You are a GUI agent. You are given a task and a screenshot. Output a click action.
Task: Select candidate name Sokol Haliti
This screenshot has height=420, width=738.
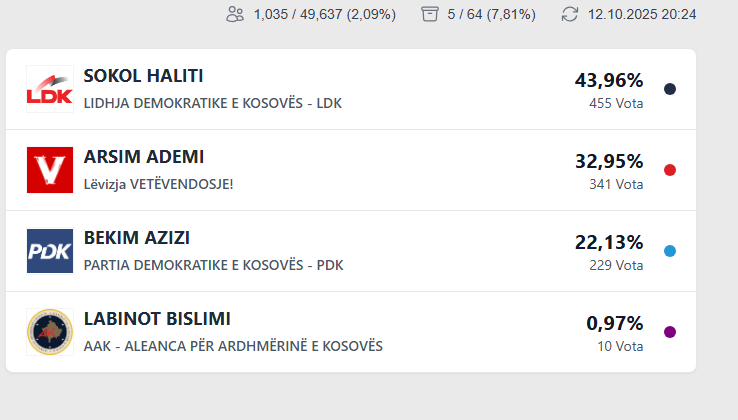click(x=143, y=76)
